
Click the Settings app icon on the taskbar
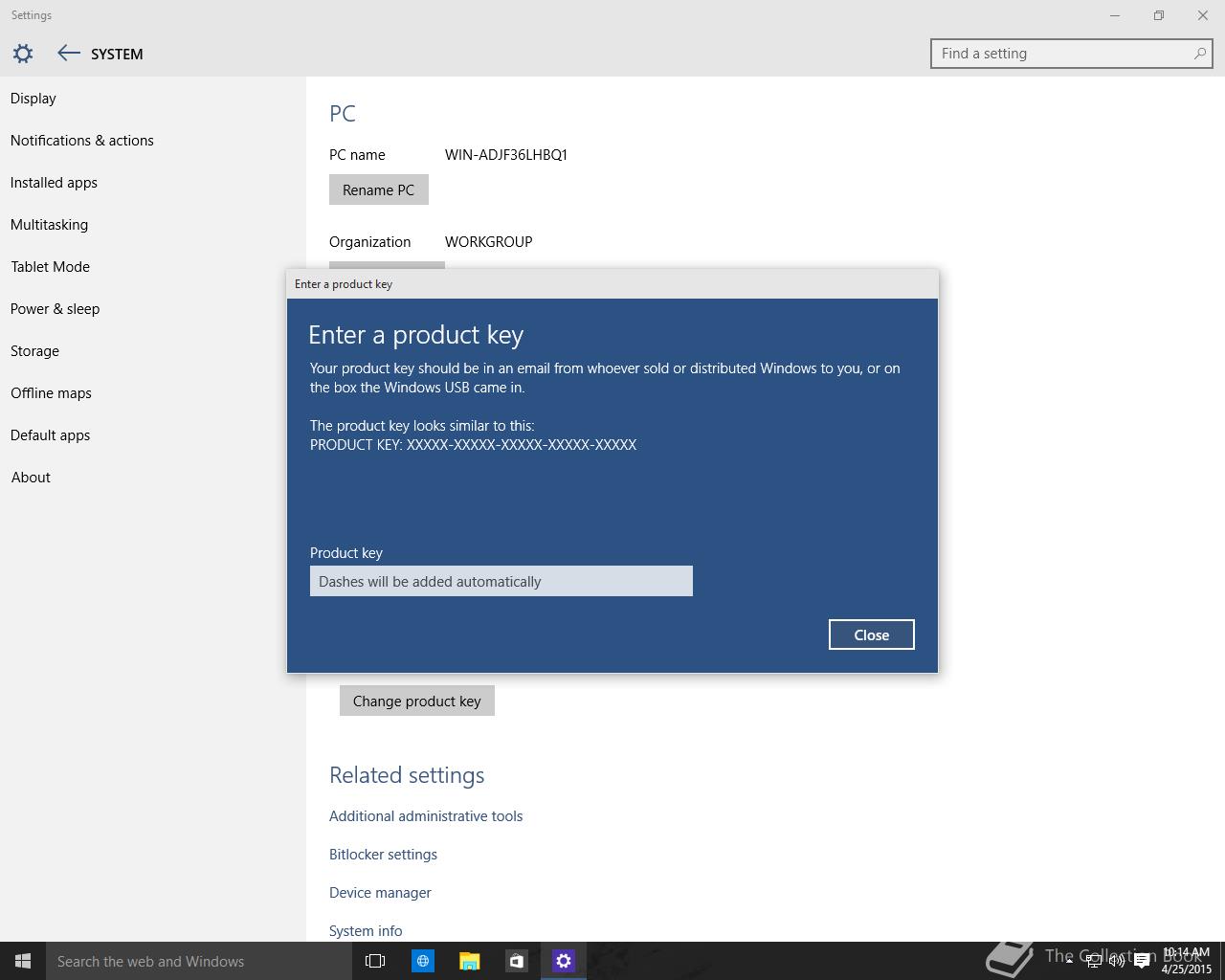pos(564,961)
